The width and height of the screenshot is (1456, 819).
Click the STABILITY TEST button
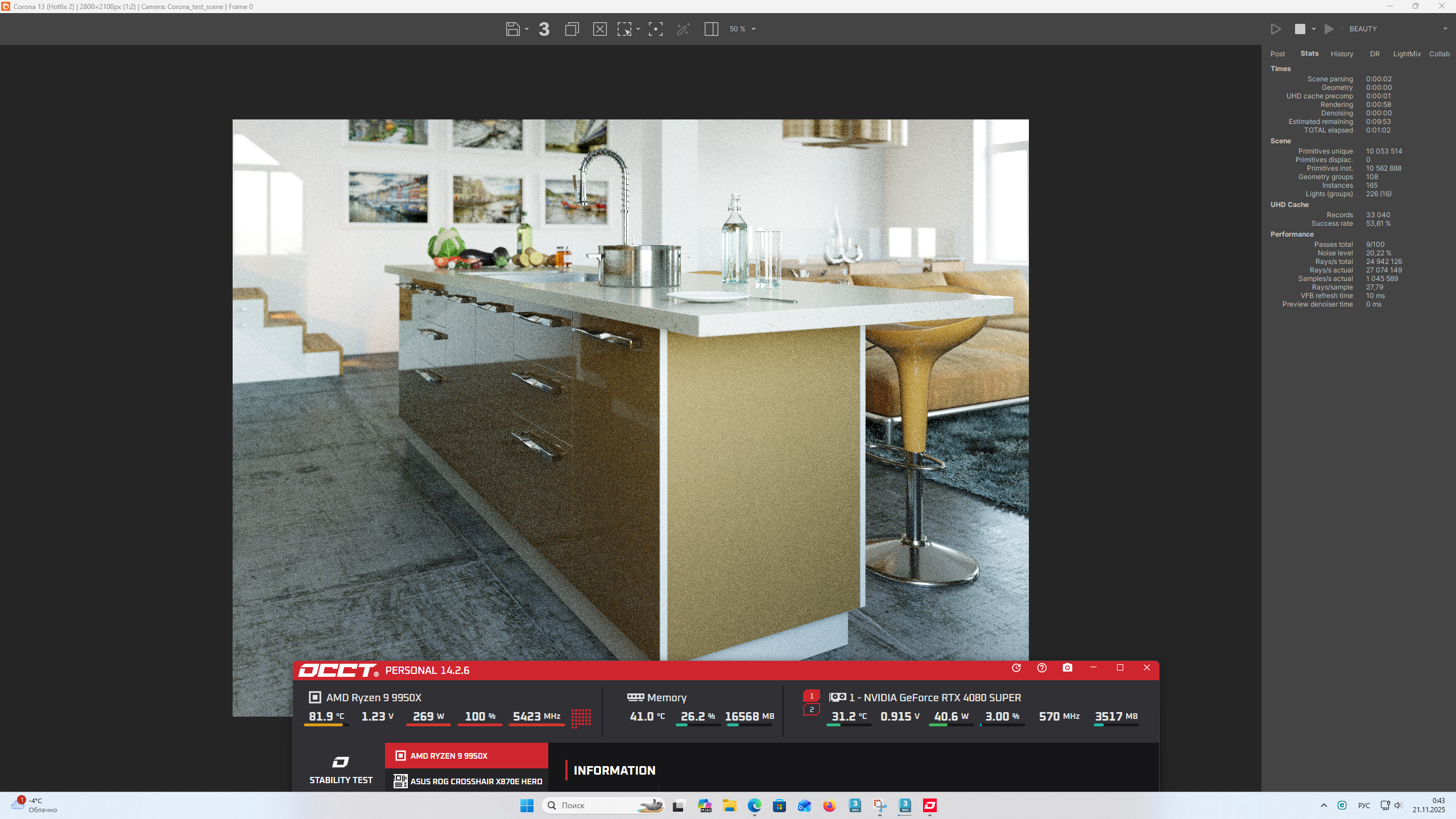341,769
